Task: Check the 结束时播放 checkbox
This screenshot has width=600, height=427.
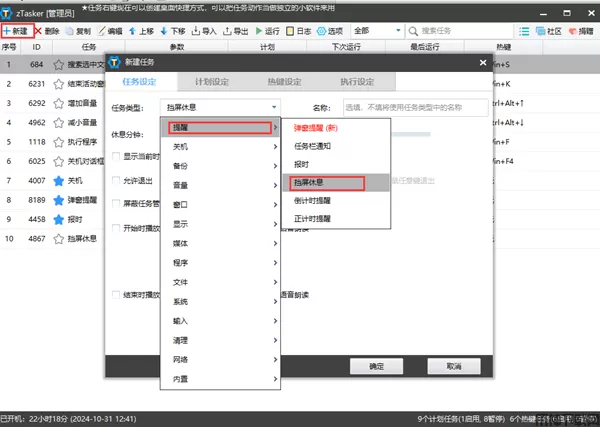Action: click(116, 294)
